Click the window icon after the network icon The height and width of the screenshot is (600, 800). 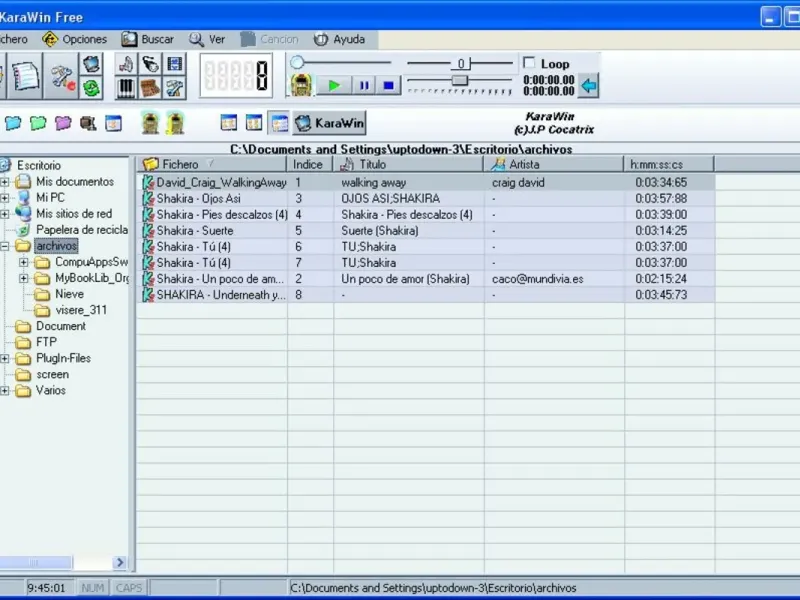(113, 123)
